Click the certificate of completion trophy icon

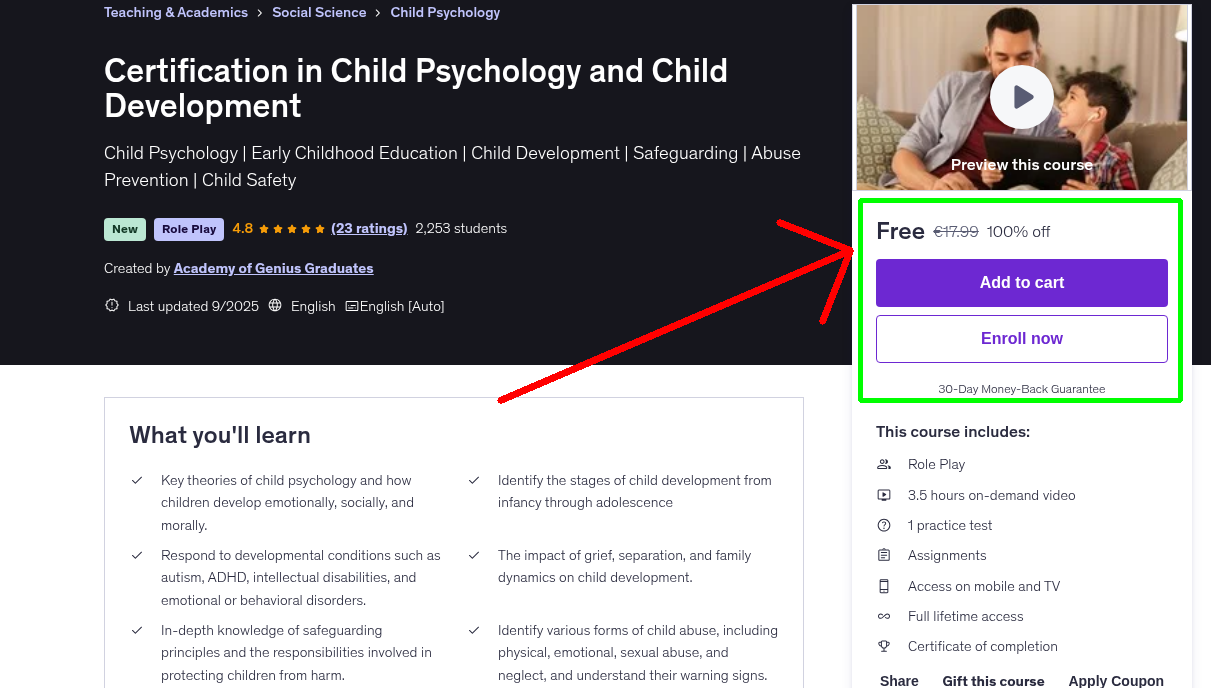click(x=884, y=646)
